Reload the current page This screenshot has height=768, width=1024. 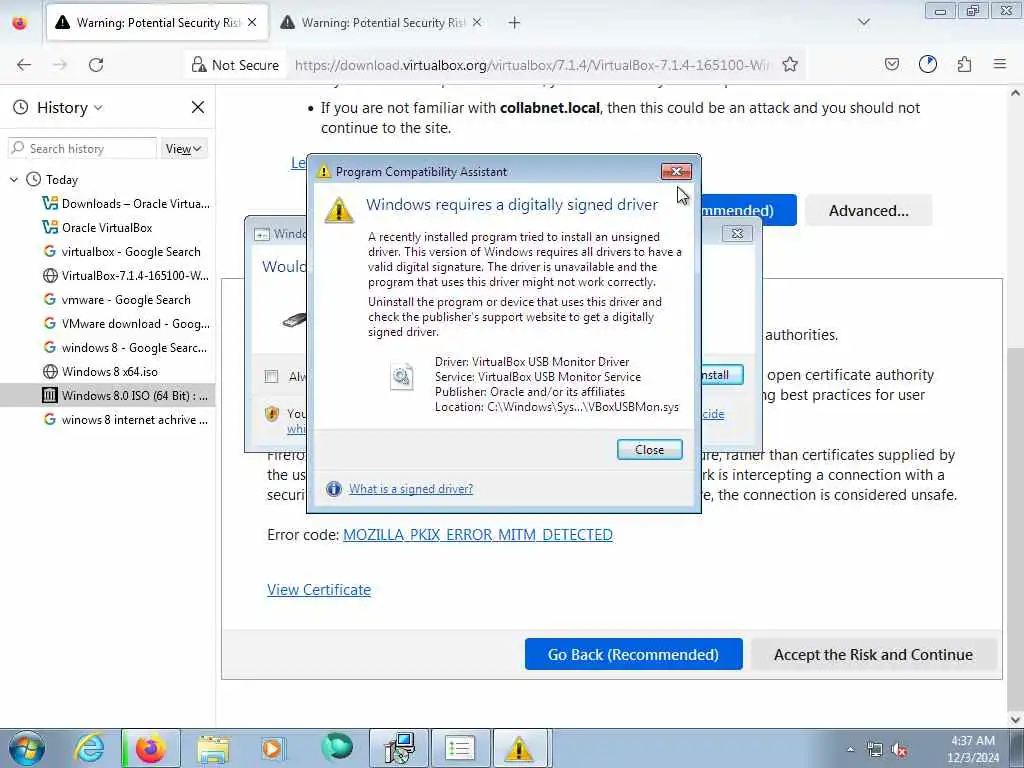pos(96,65)
